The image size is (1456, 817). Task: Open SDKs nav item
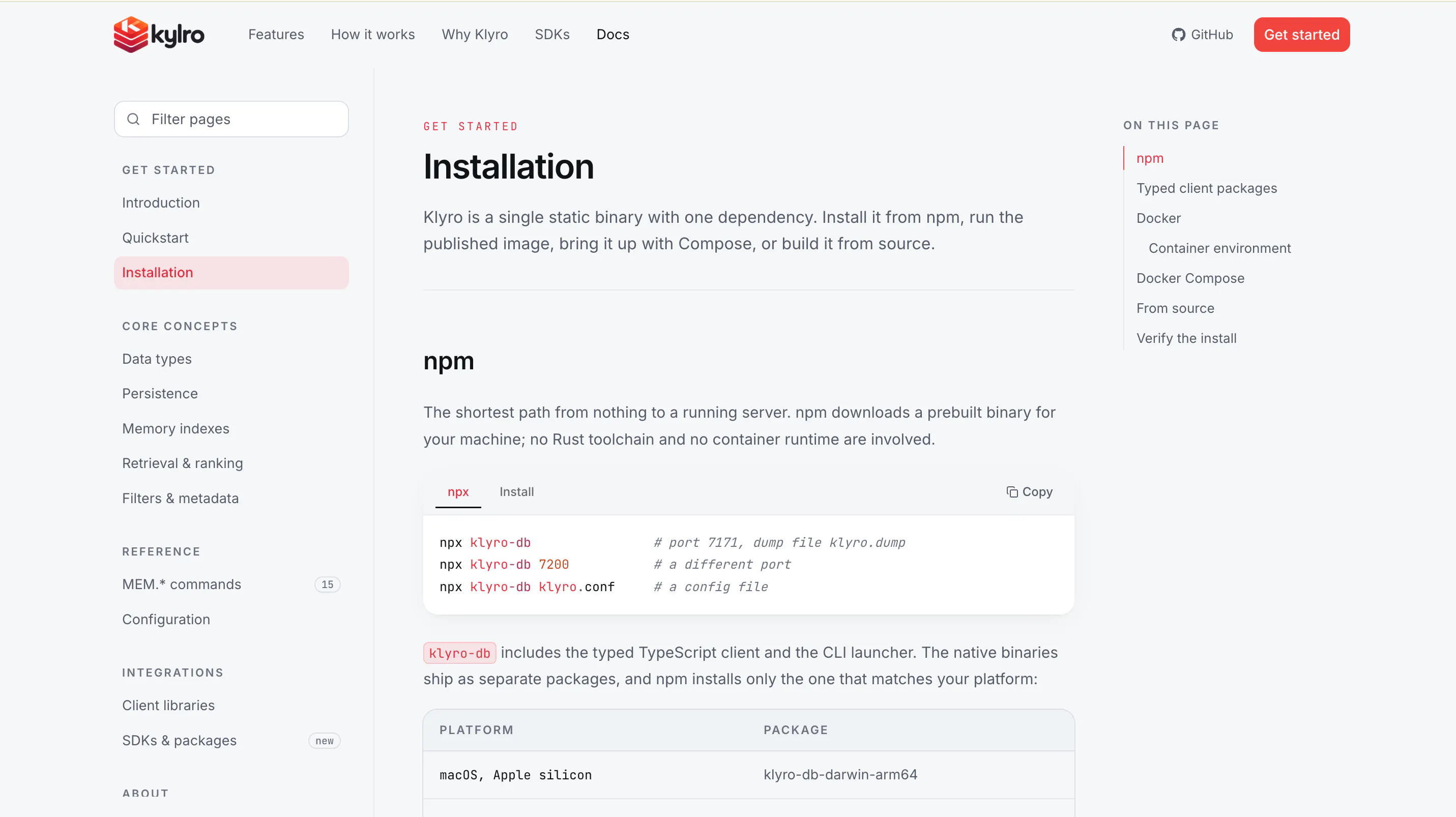coord(552,35)
